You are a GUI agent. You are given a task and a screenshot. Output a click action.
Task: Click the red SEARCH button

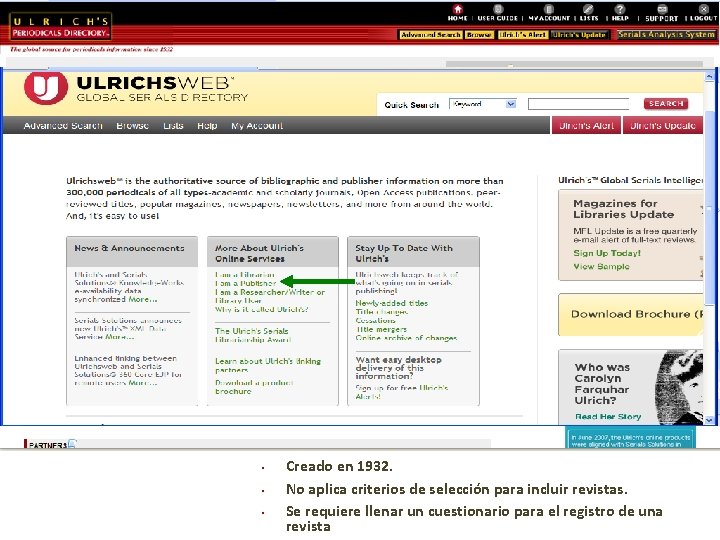(666, 104)
